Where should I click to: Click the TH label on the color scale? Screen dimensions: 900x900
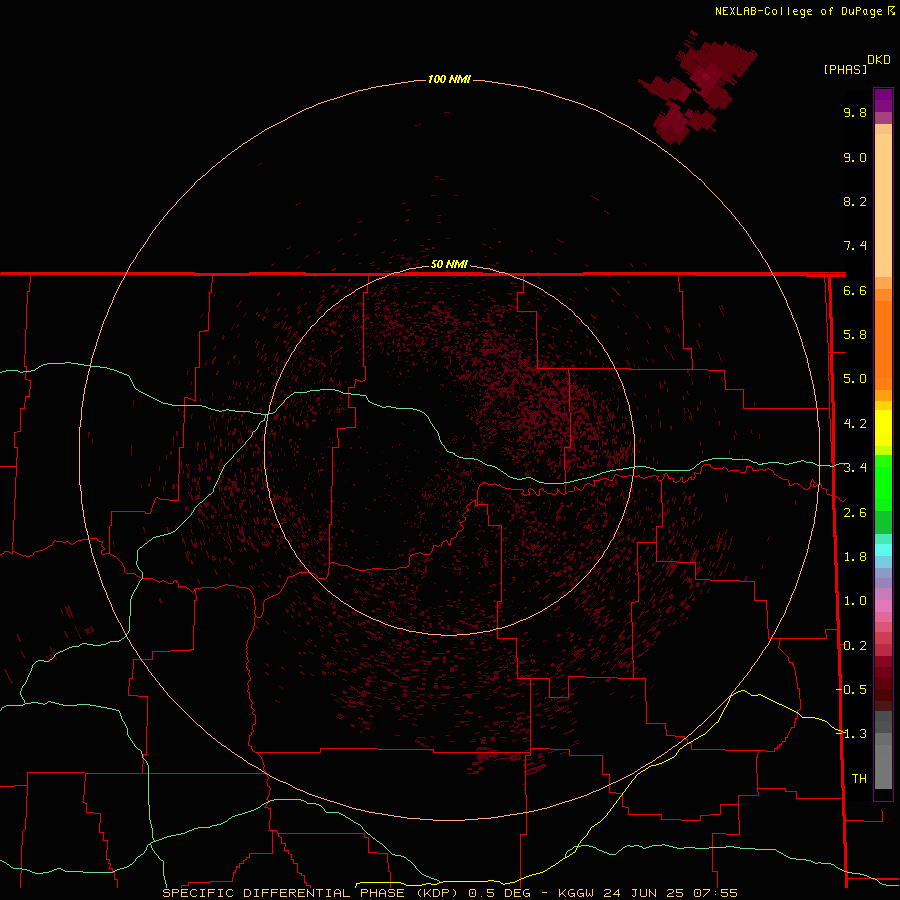(x=859, y=778)
